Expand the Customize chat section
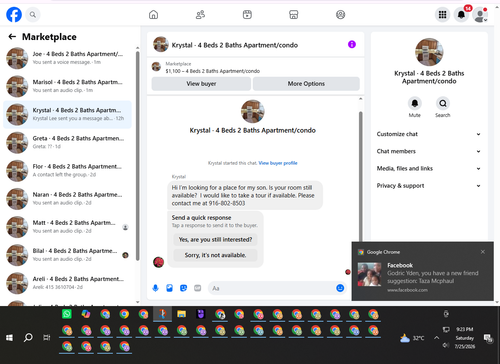Screen dimensions: 500x364 coord(429,134)
